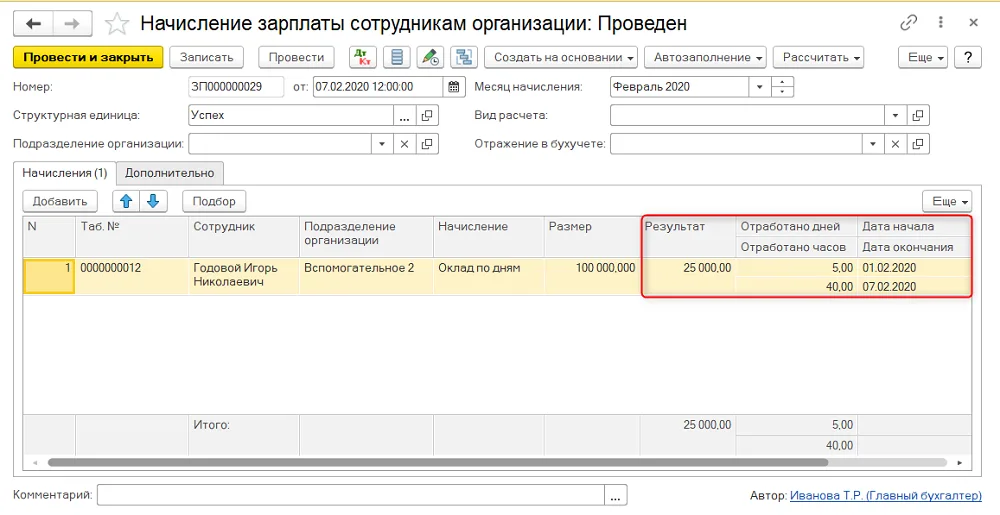Select cell Оклад по дням
Image resolution: width=1000 pixels, height=515 pixels.
489,276
